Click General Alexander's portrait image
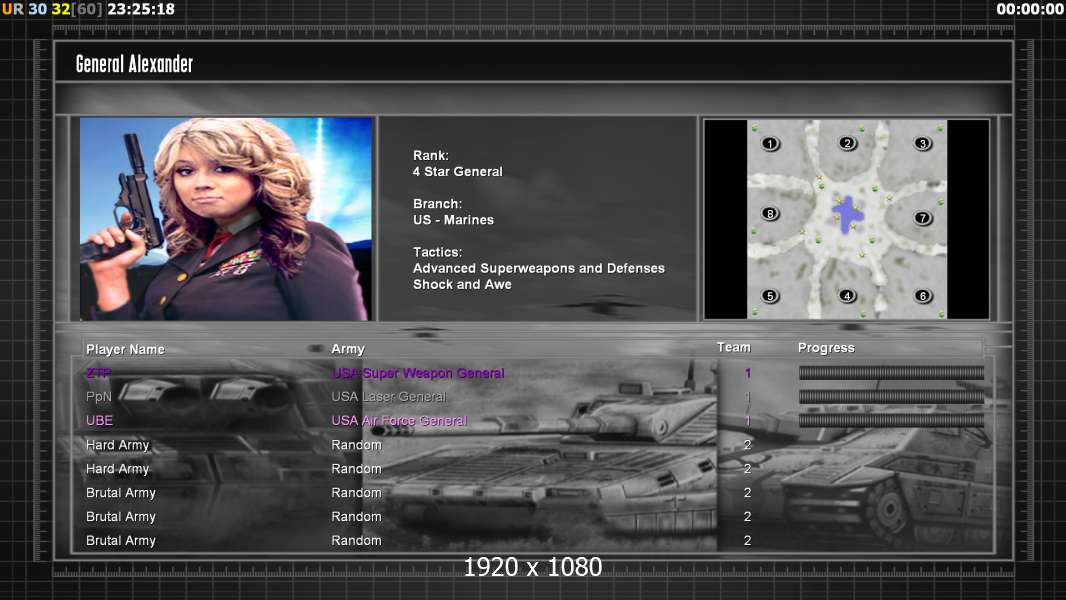The width and height of the screenshot is (1066, 600). tap(226, 218)
